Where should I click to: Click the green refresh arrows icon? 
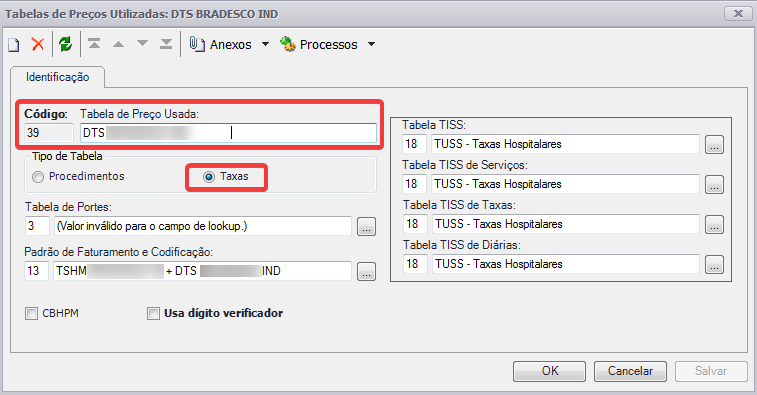tap(66, 44)
